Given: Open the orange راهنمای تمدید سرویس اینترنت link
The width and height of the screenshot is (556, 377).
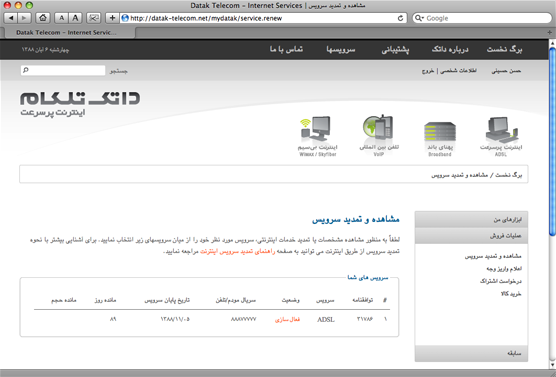Looking at the screenshot, I should [237, 251].
